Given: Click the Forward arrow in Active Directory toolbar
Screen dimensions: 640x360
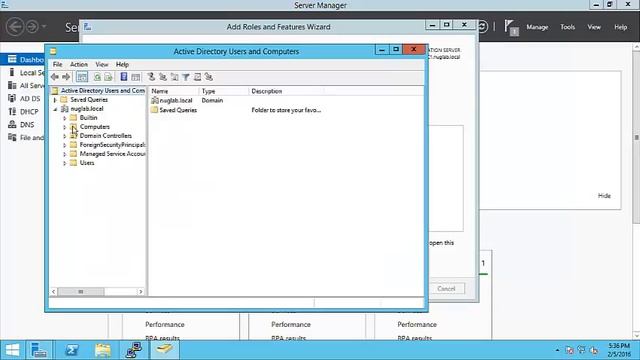Looking at the screenshot, I should tap(66, 77).
